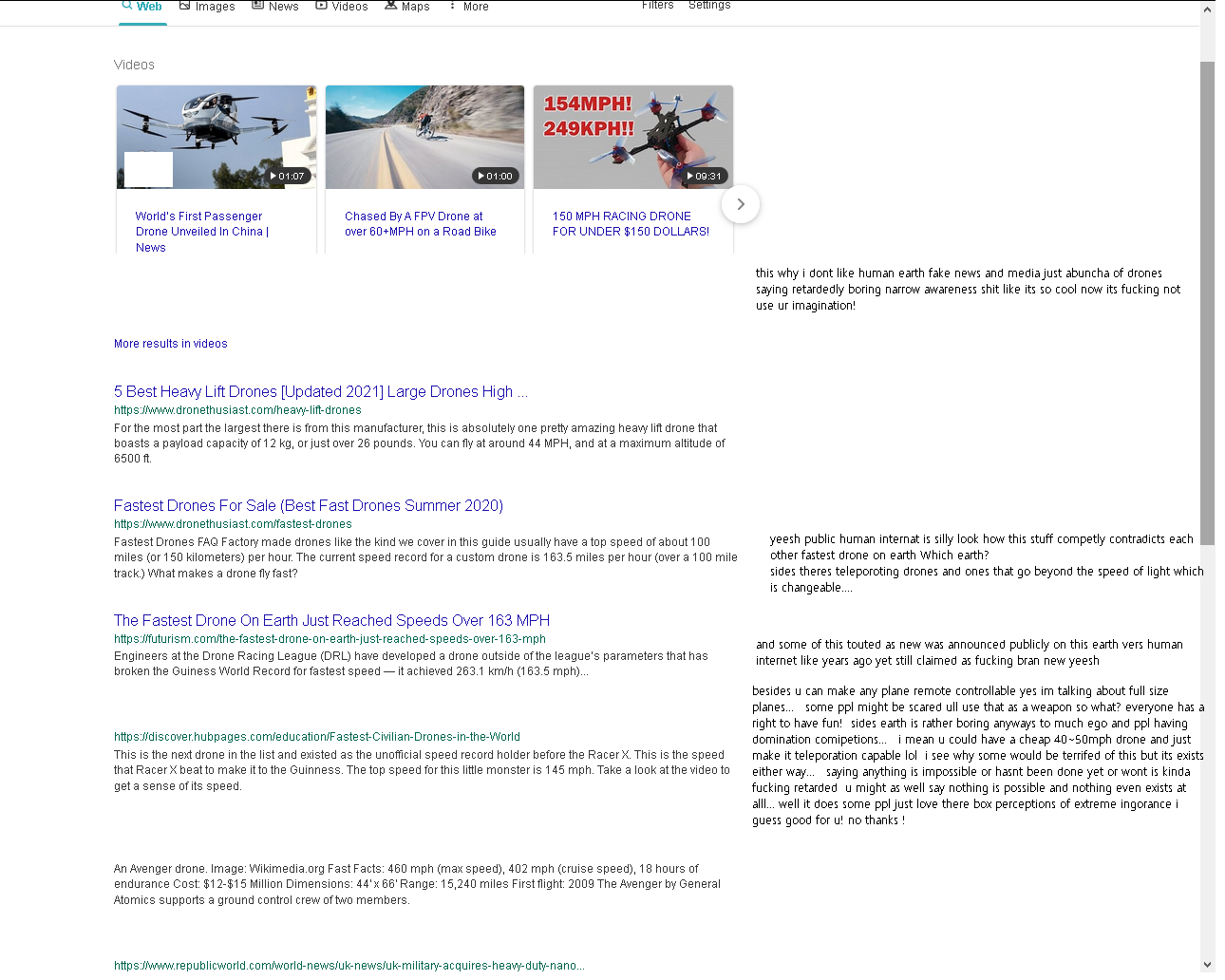Click the next arrow in video carousel
This screenshot has width=1225, height=980.
pos(741,204)
